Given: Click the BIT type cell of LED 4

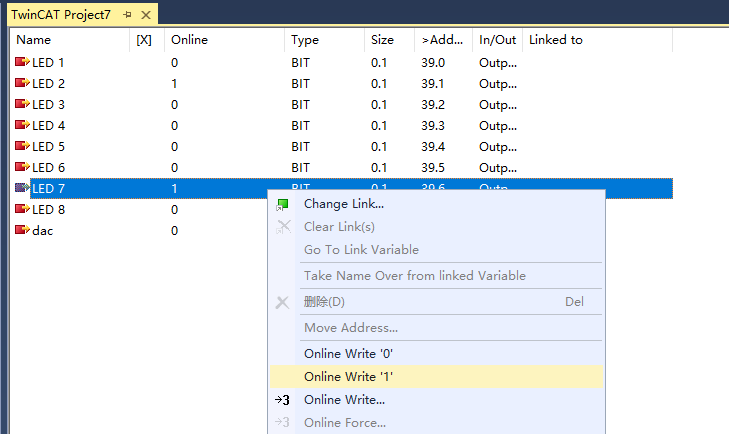Looking at the screenshot, I should 300,125.
